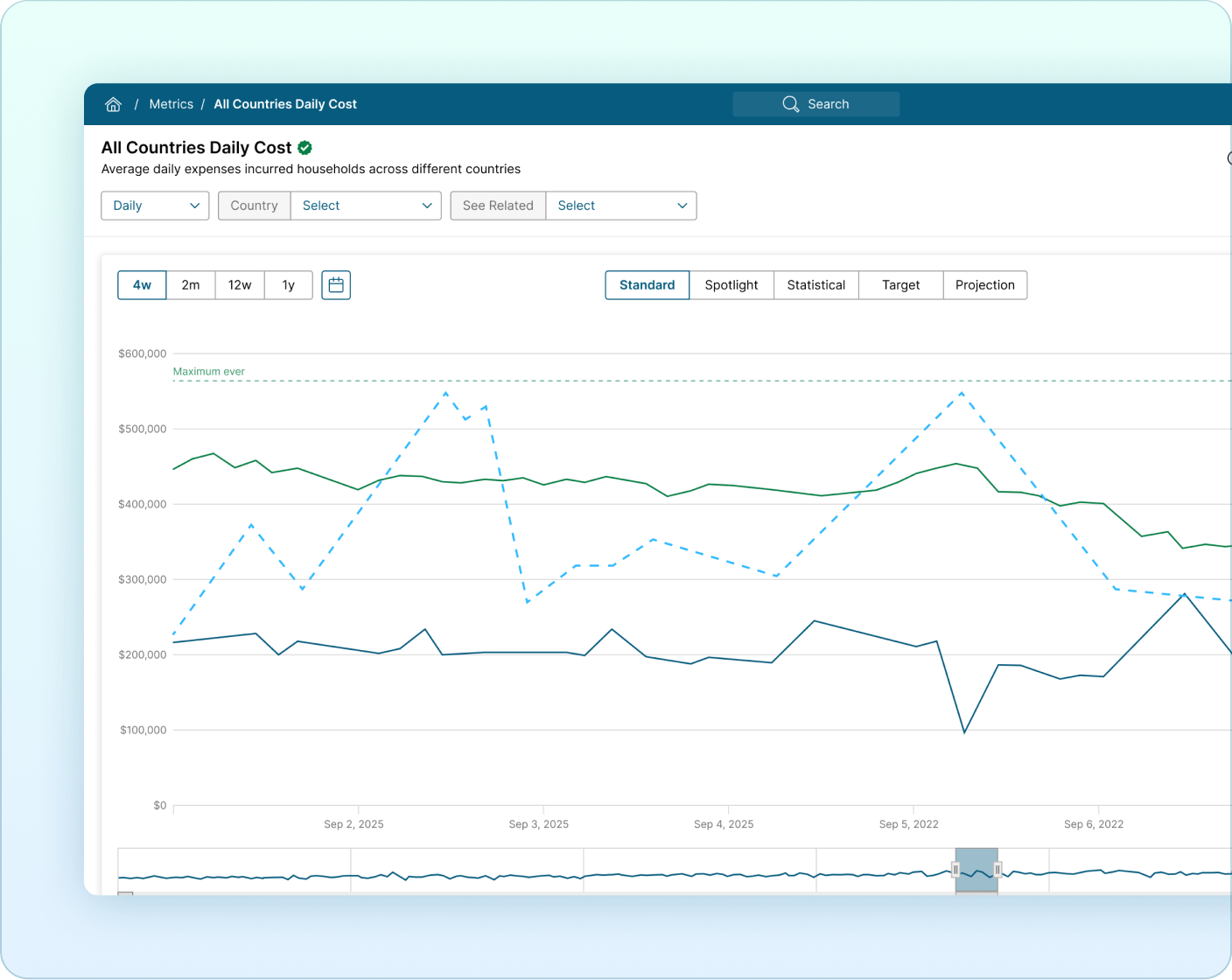This screenshot has width=1232, height=980.
Task: Switch to the Statistical view tab
Action: 815,284
